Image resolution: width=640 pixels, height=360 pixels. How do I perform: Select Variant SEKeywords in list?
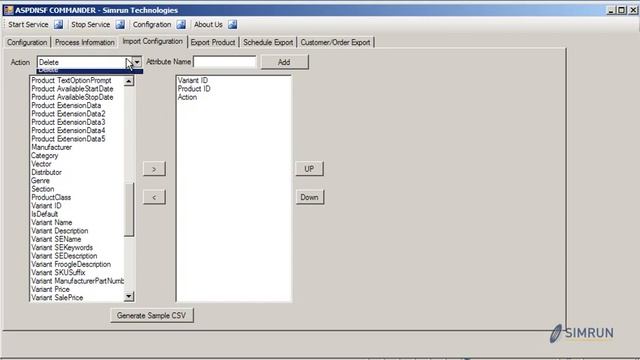click(x=62, y=247)
